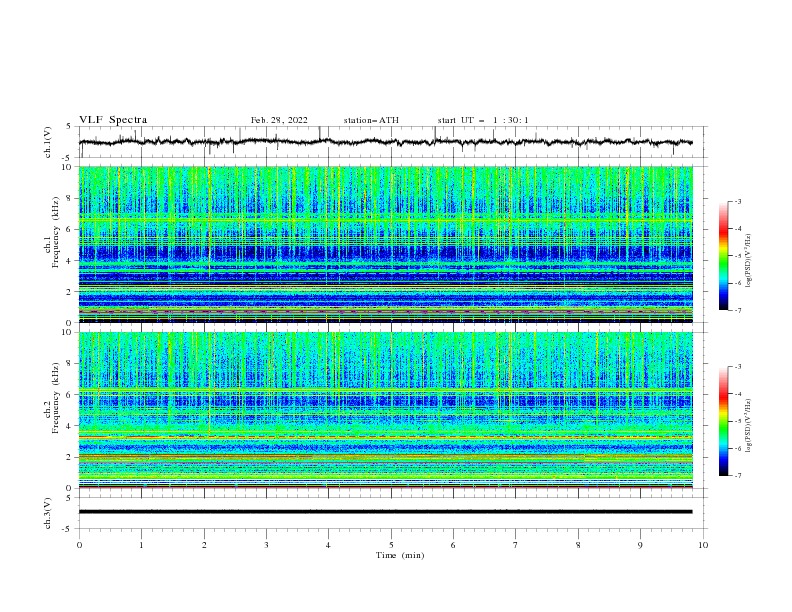
Task: Click the ch.3 black waveform band
Action: [x=385, y=512]
